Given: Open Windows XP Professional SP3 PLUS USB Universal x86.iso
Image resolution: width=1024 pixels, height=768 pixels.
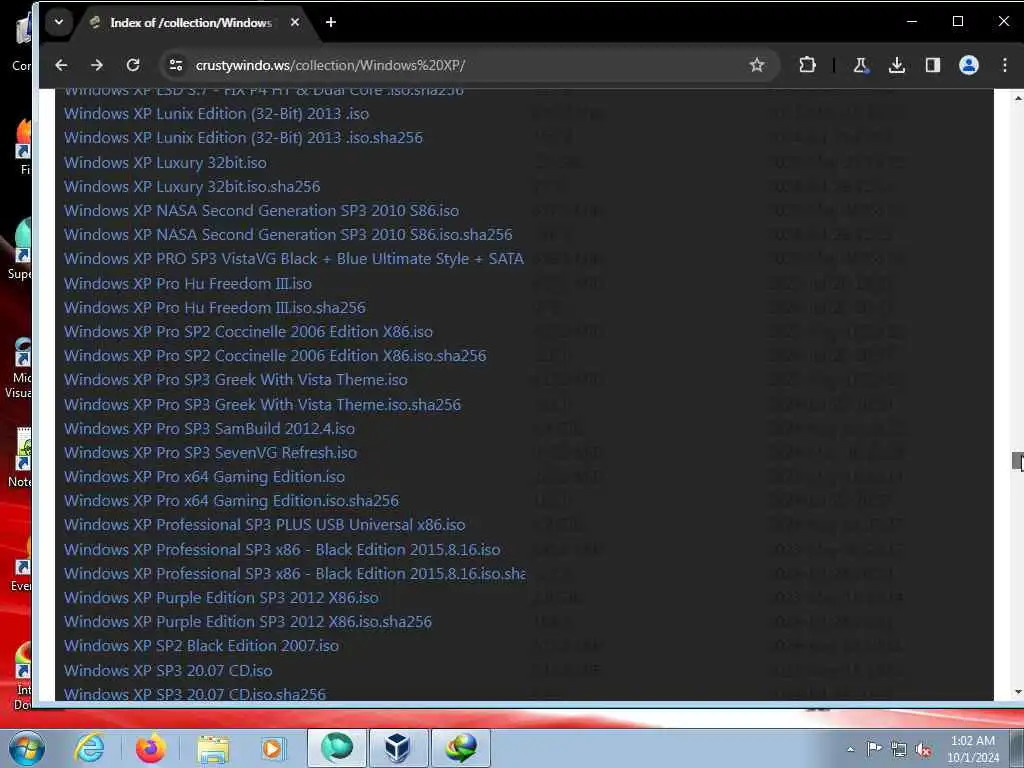Looking at the screenshot, I should (x=264, y=525).
